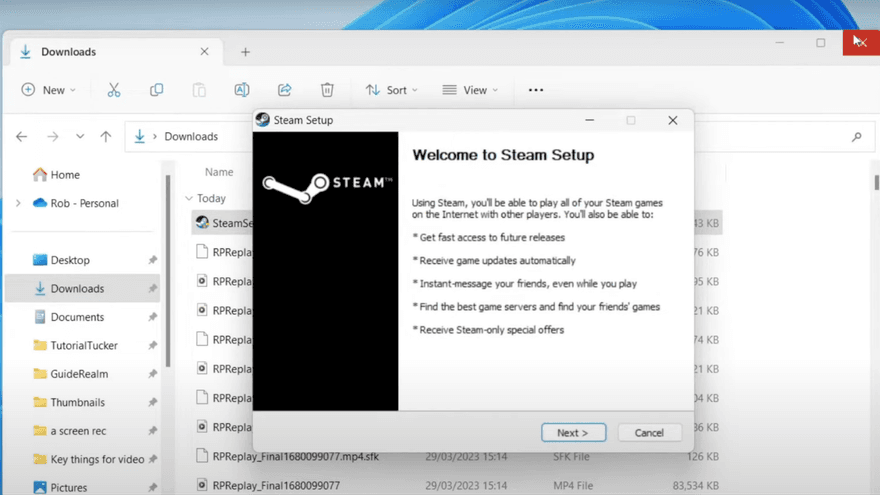Add a new File Explorer tab
This screenshot has height=495, width=880.
(x=245, y=52)
